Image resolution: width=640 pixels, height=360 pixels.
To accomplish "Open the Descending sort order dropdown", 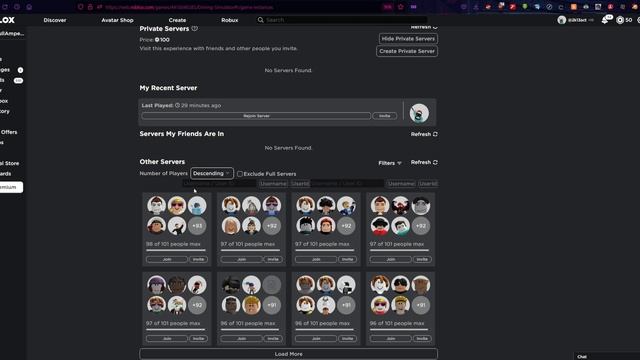I will point(212,173).
